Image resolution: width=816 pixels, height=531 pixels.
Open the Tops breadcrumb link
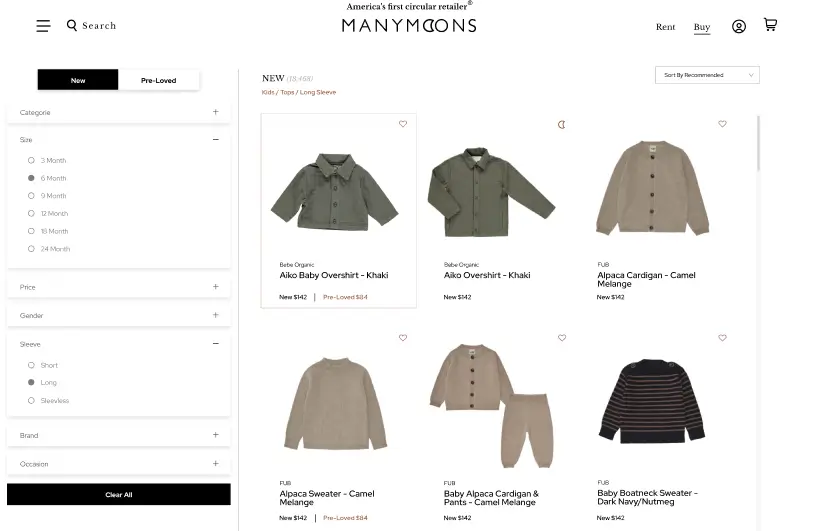point(287,92)
